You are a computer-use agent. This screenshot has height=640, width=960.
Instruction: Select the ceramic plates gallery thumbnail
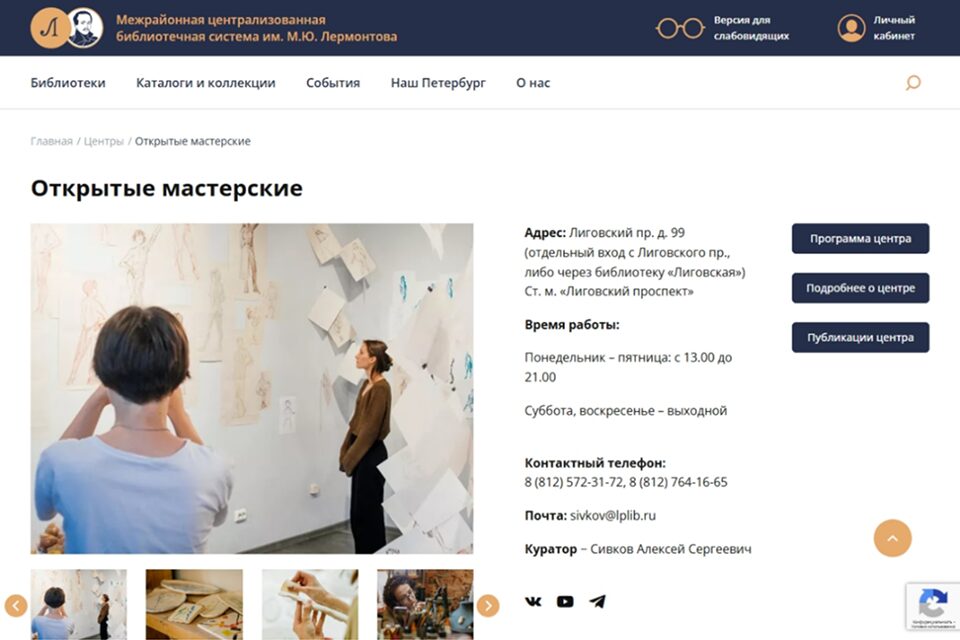coord(194,604)
